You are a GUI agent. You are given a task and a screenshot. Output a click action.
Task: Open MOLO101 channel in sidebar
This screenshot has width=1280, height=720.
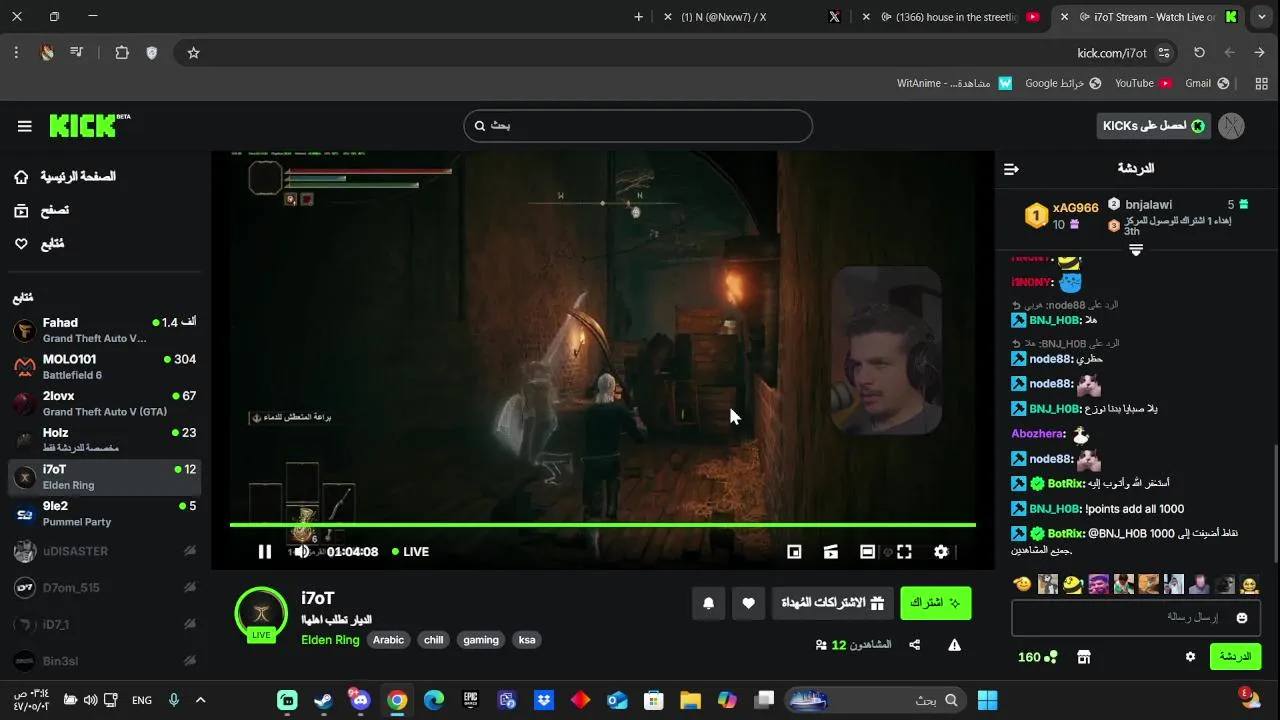tap(105, 366)
